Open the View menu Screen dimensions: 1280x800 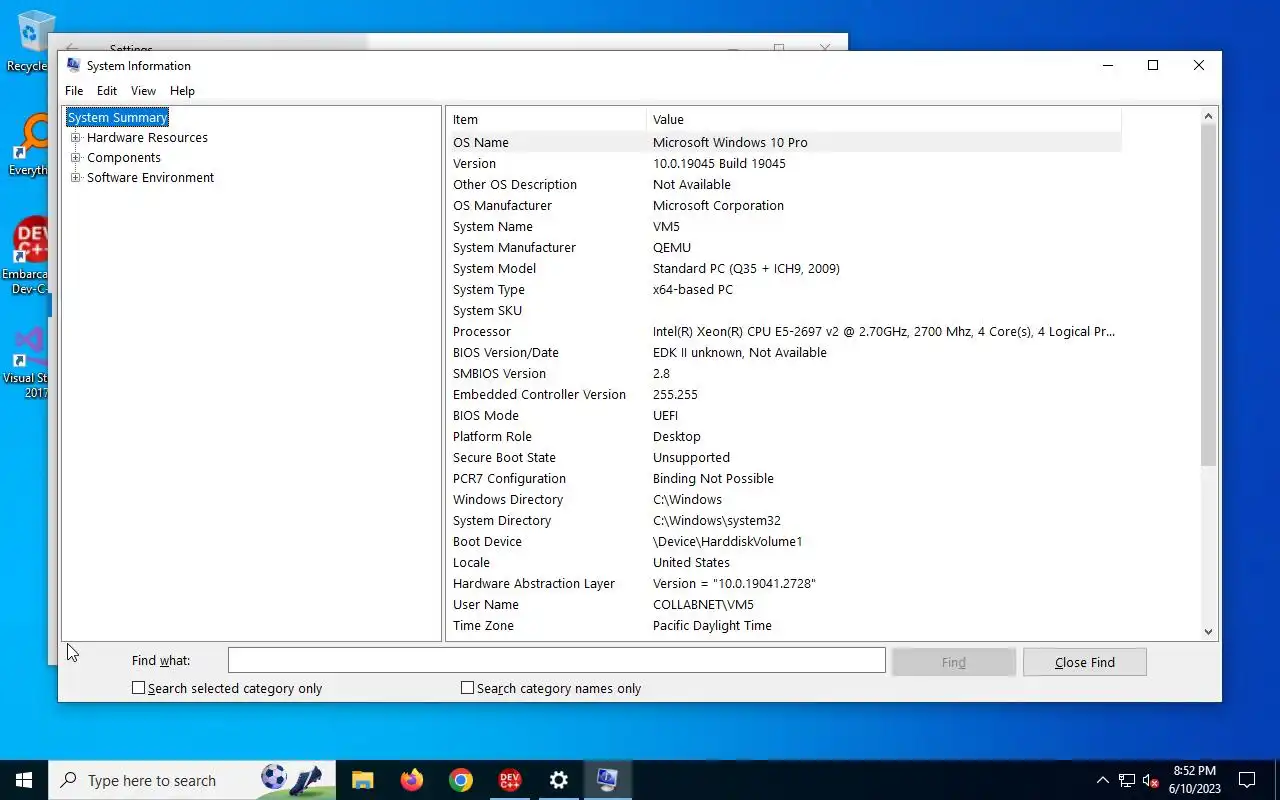tap(143, 91)
